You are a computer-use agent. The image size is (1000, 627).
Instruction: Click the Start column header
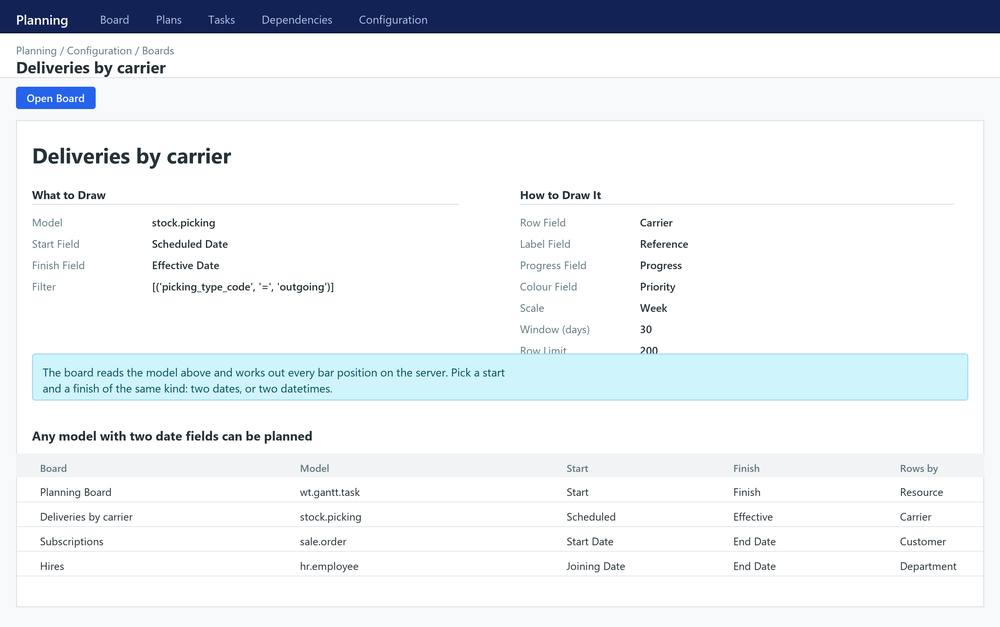(x=577, y=468)
